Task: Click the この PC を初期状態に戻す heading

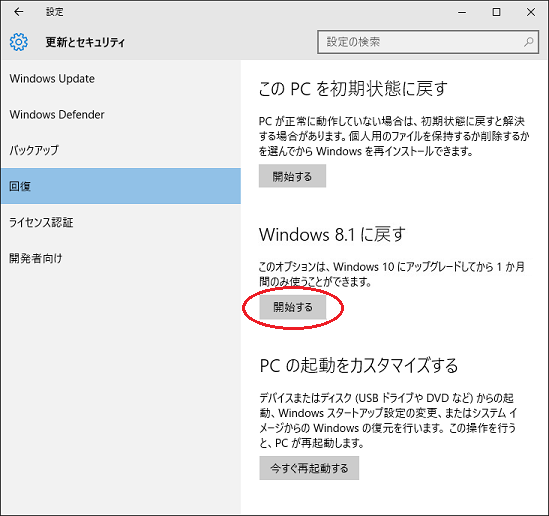Action: coord(353,88)
